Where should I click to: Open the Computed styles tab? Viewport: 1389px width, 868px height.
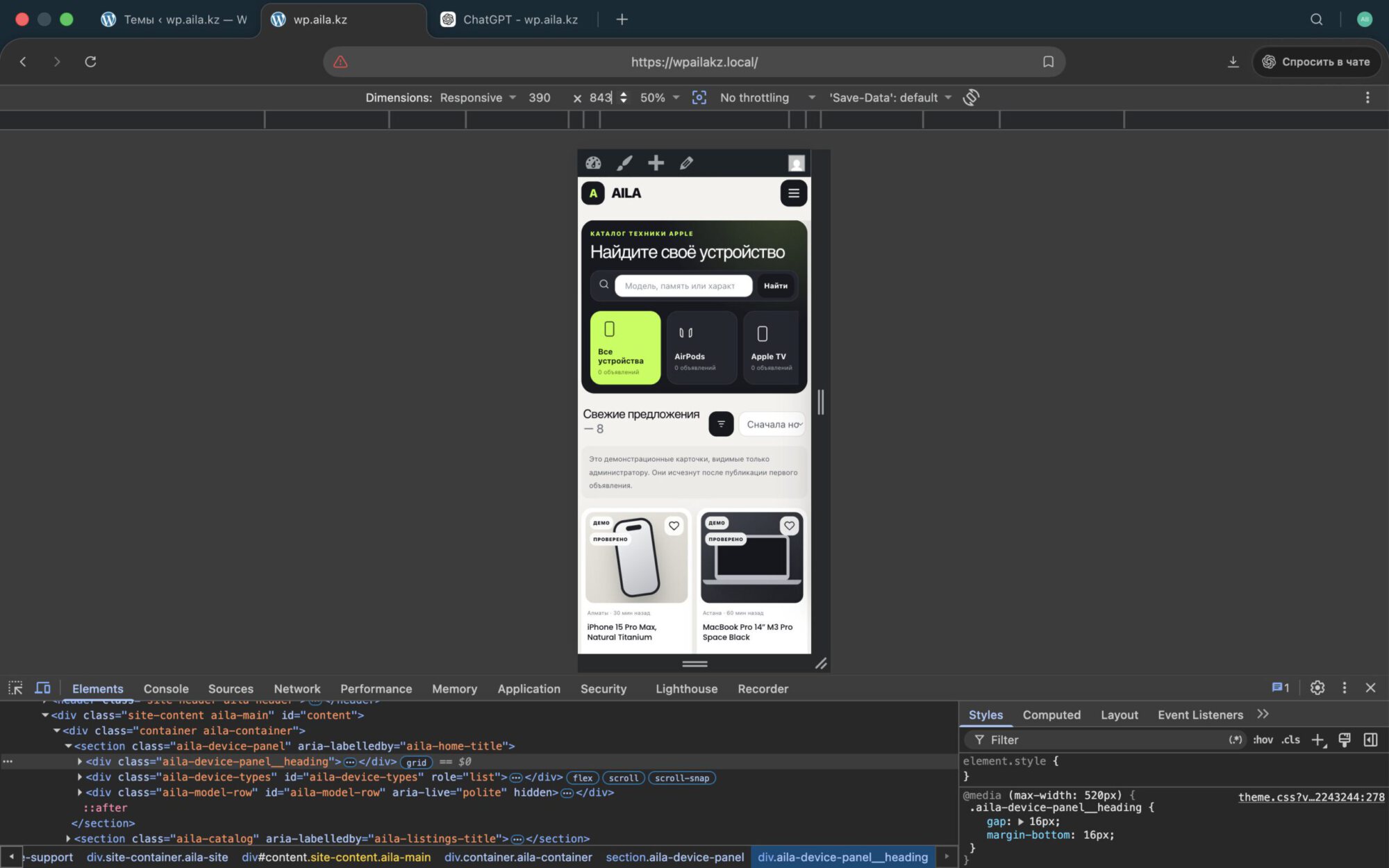(x=1051, y=715)
